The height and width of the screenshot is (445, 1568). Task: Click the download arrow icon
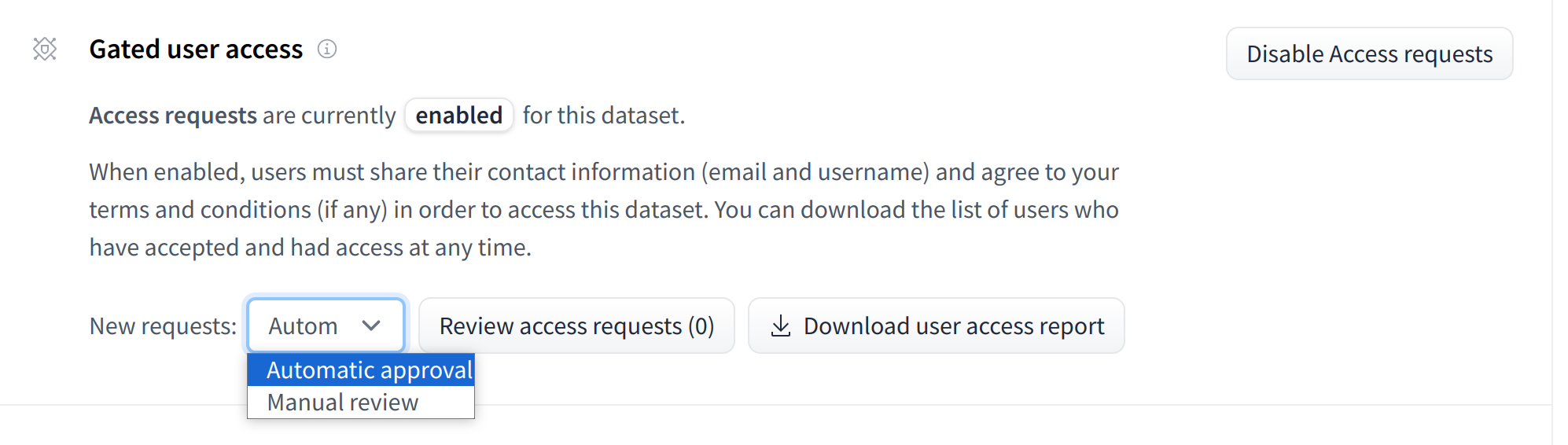[780, 325]
